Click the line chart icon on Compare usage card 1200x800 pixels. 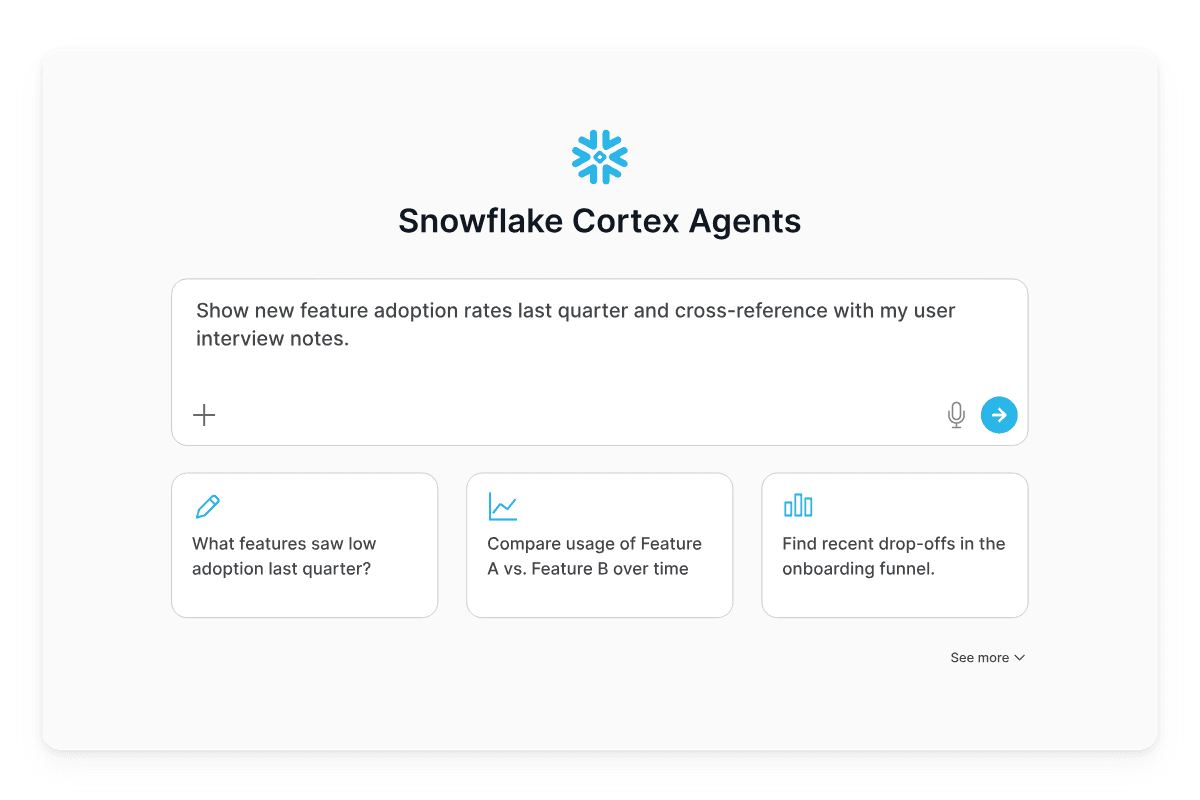pyautogui.click(x=502, y=507)
